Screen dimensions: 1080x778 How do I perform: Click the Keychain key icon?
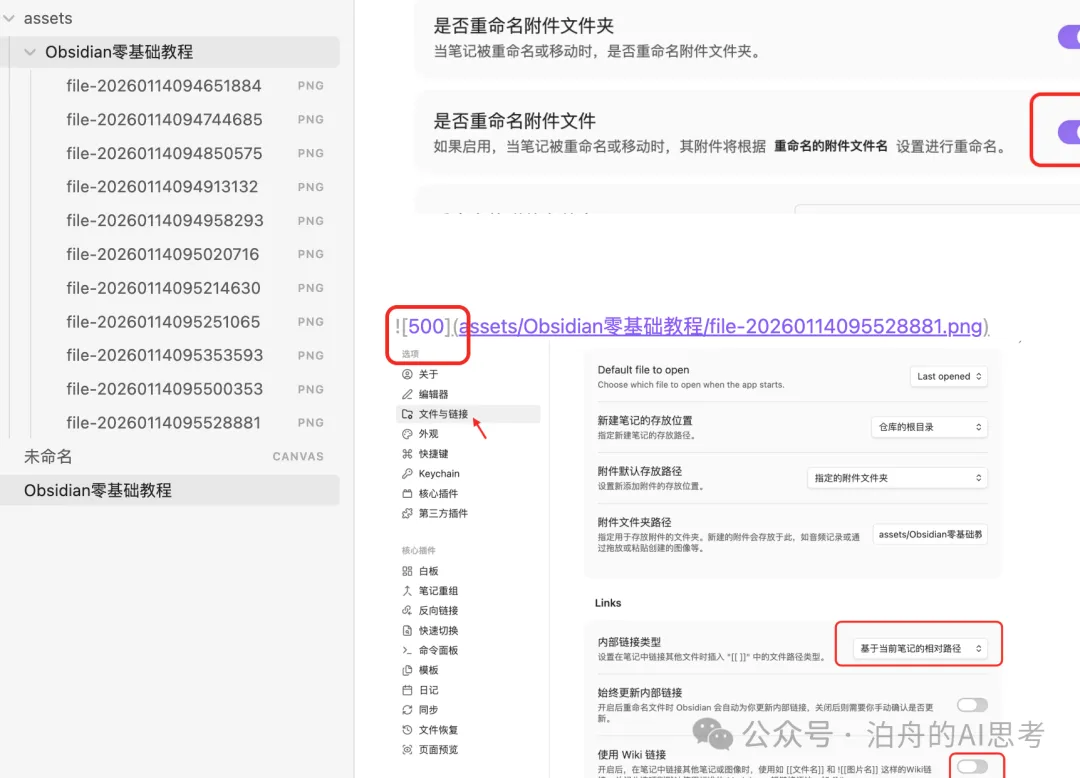point(407,474)
